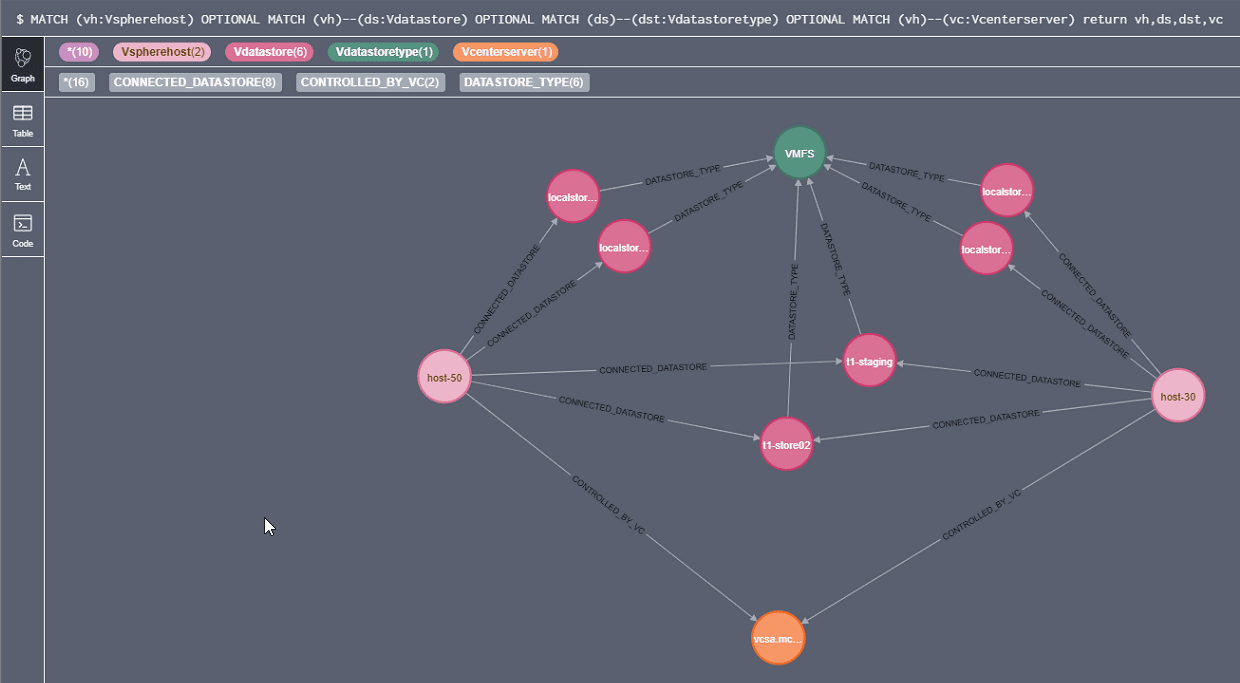Click the t1-store02 datastore node
Screen dimensions: 1240x683
[x=786, y=443]
